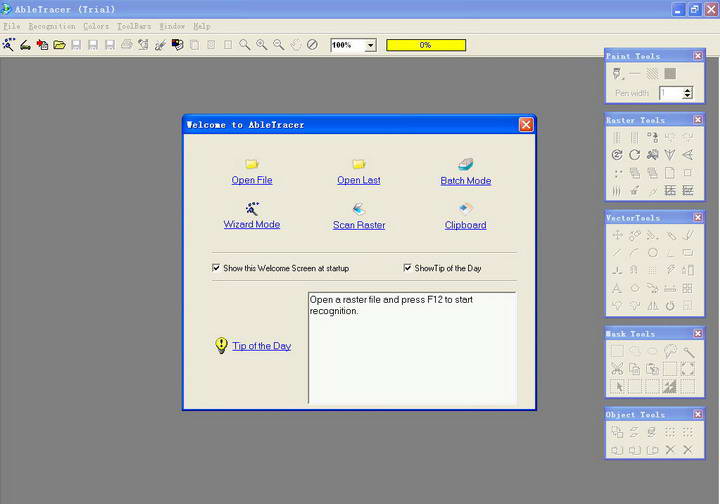This screenshot has height=504, width=720.
Task: Click the printer icon in the toolbar
Action: [x=127, y=45]
